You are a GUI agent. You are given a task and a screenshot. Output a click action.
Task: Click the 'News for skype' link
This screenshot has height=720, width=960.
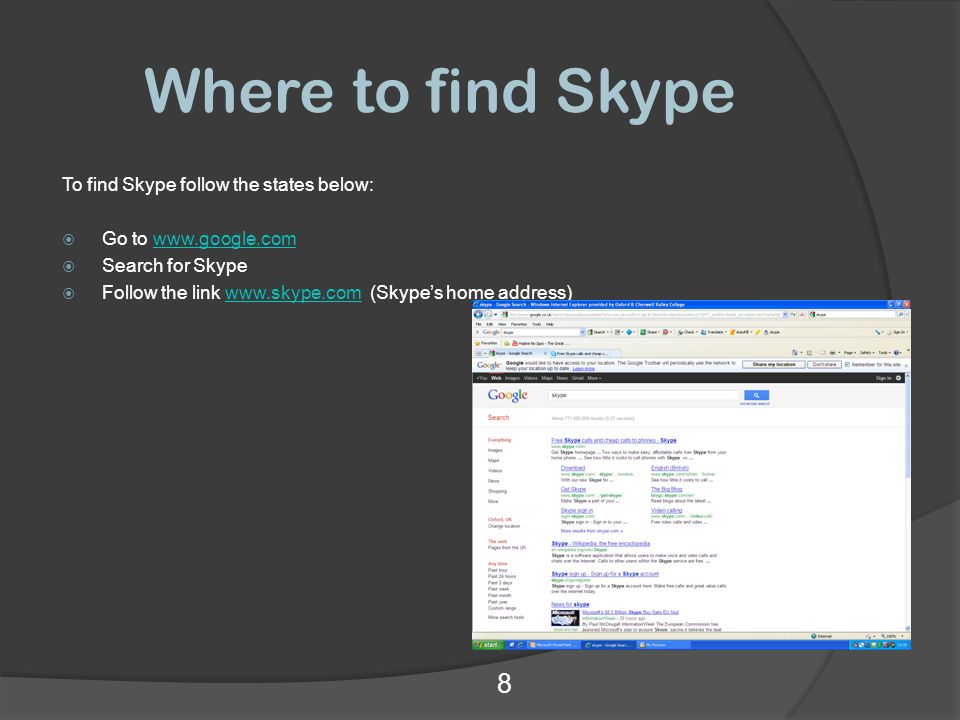point(570,604)
